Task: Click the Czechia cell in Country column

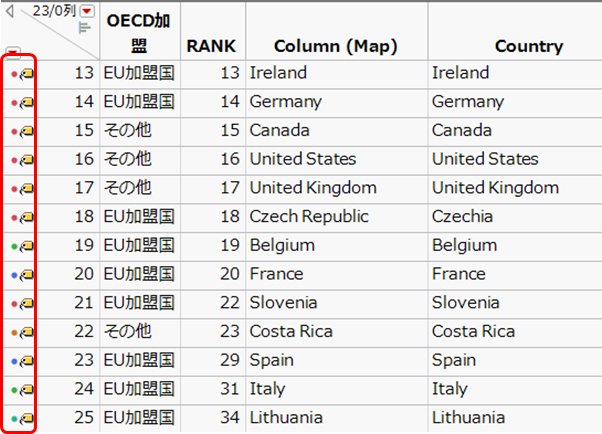Action: click(x=464, y=217)
